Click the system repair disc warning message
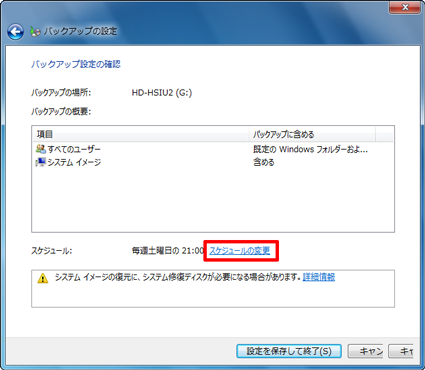Viewport: 425px width, 370px height. tap(178, 277)
